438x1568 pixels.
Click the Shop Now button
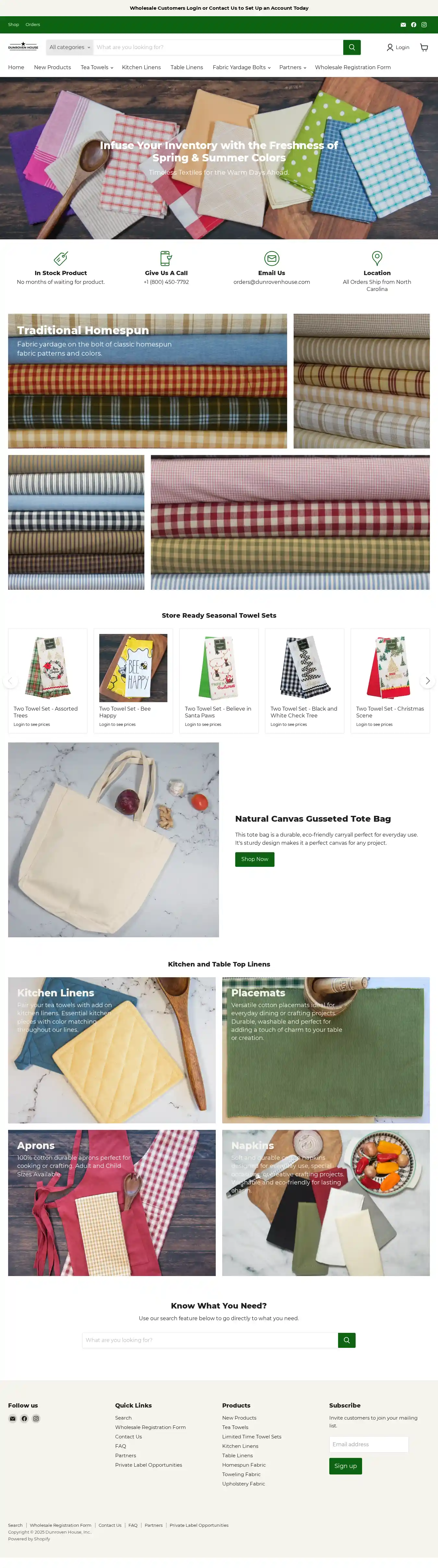point(254,859)
